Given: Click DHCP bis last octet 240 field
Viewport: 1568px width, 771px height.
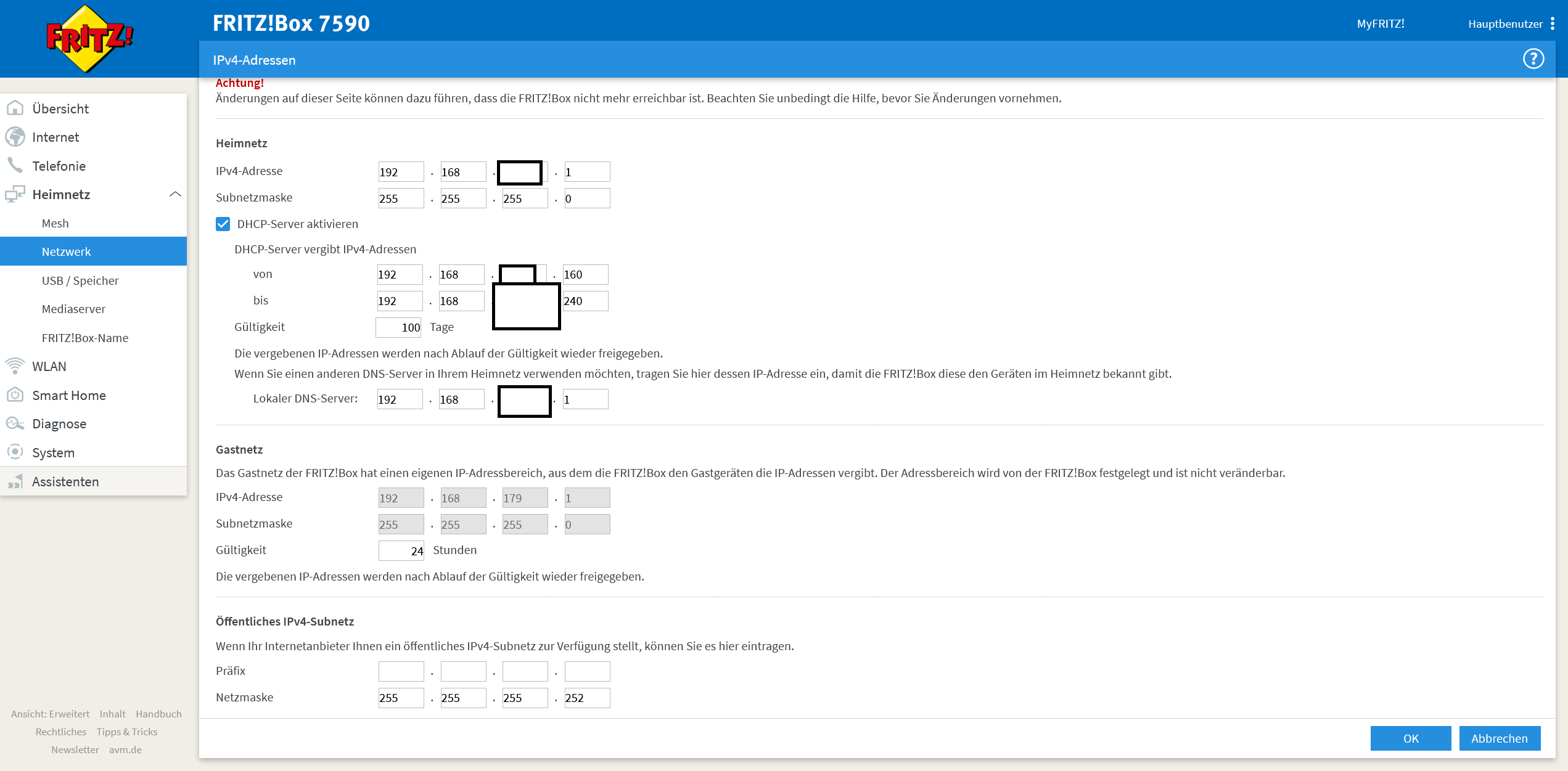Looking at the screenshot, I should [586, 301].
